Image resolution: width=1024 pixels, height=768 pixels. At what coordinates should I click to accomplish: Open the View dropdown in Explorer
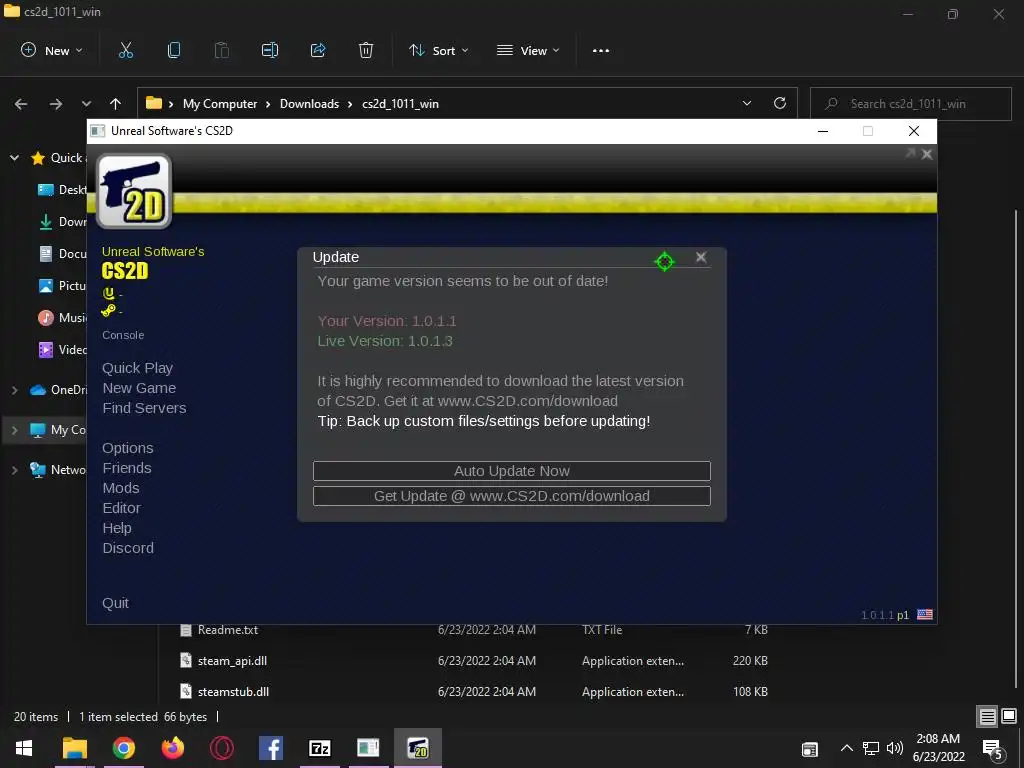click(528, 50)
